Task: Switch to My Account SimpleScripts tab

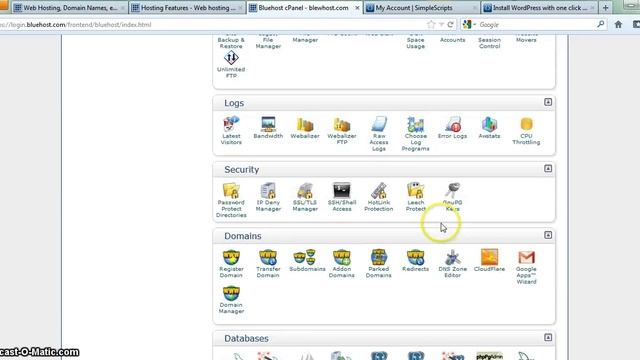Action: click(x=422, y=8)
